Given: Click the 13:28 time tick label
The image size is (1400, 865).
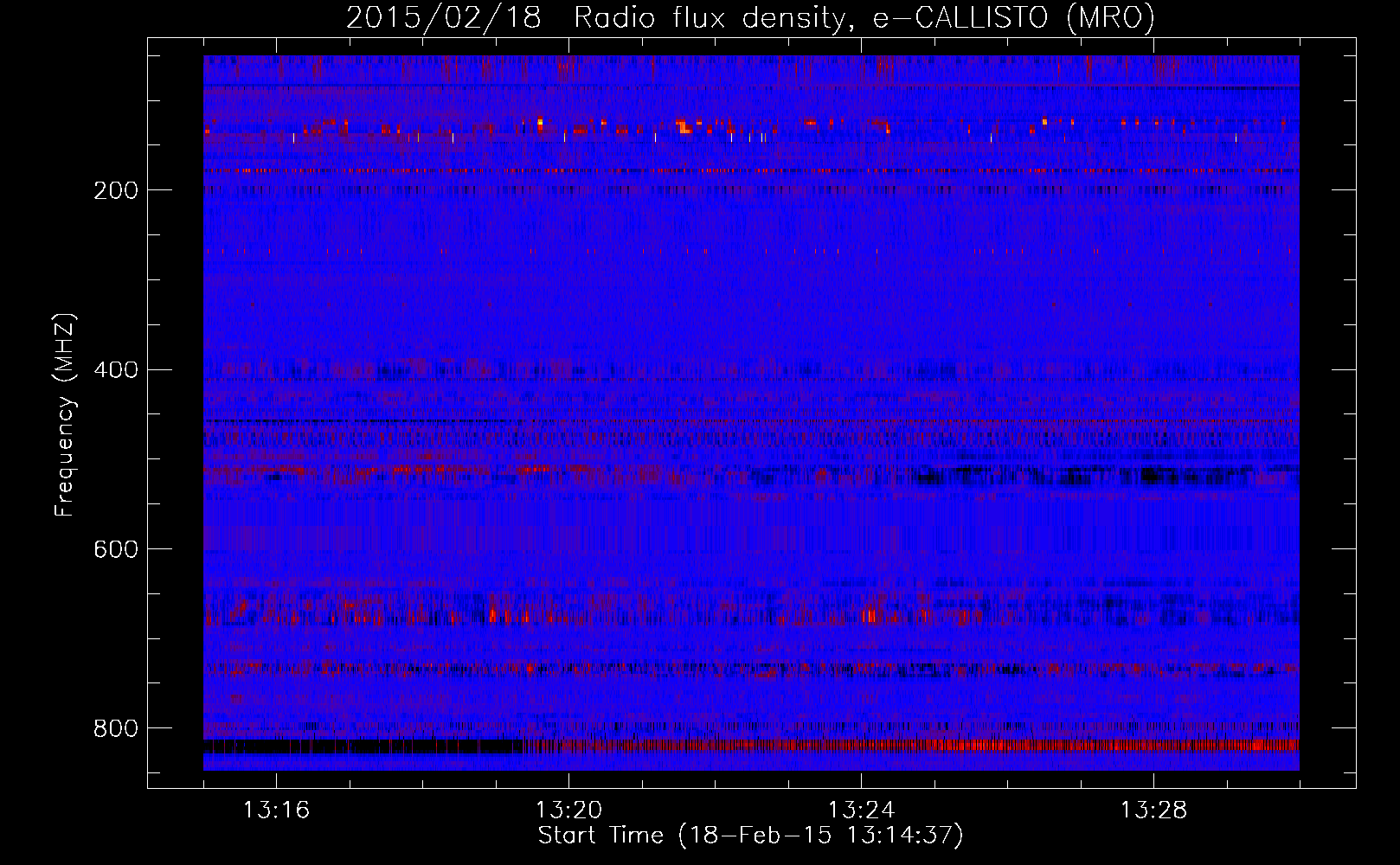Looking at the screenshot, I should [1153, 811].
